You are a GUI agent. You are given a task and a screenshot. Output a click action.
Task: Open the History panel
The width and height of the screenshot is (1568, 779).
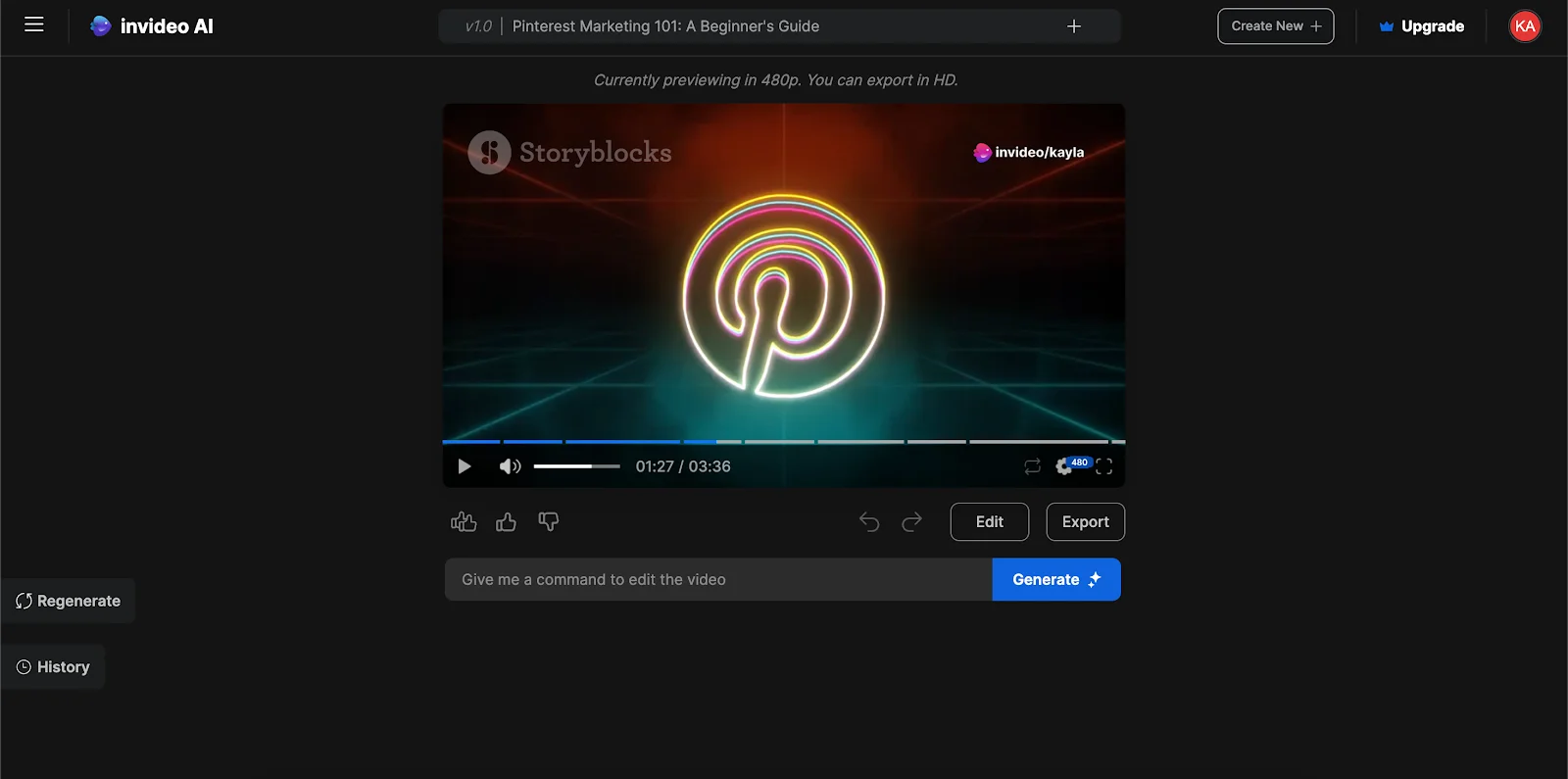point(53,667)
